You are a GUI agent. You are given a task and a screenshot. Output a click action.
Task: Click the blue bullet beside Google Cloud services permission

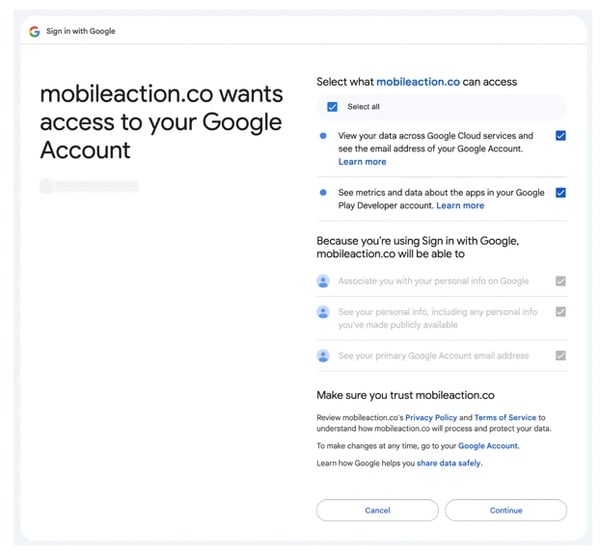[323, 135]
